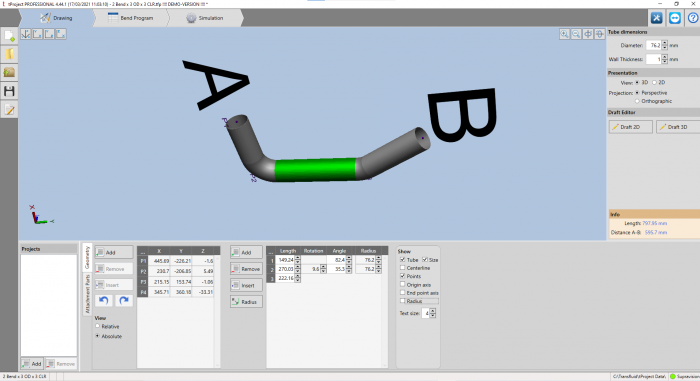Open a file with the yellow folder icon
The height and width of the screenshot is (381, 700).
pyautogui.click(x=9, y=54)
